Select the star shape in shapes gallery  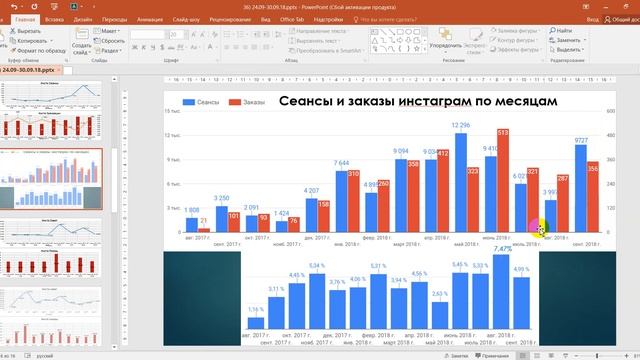(417, 49)
